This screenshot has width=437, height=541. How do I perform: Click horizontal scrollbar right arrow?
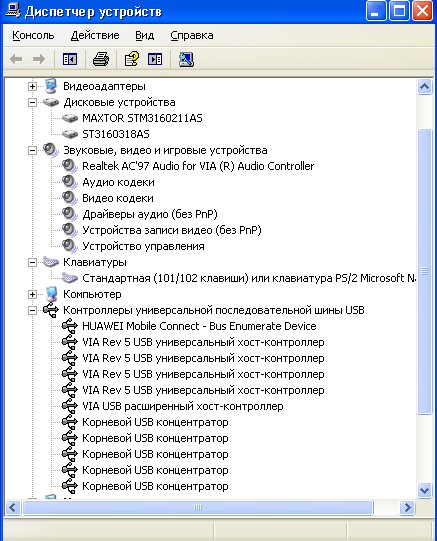click(408, 508)
